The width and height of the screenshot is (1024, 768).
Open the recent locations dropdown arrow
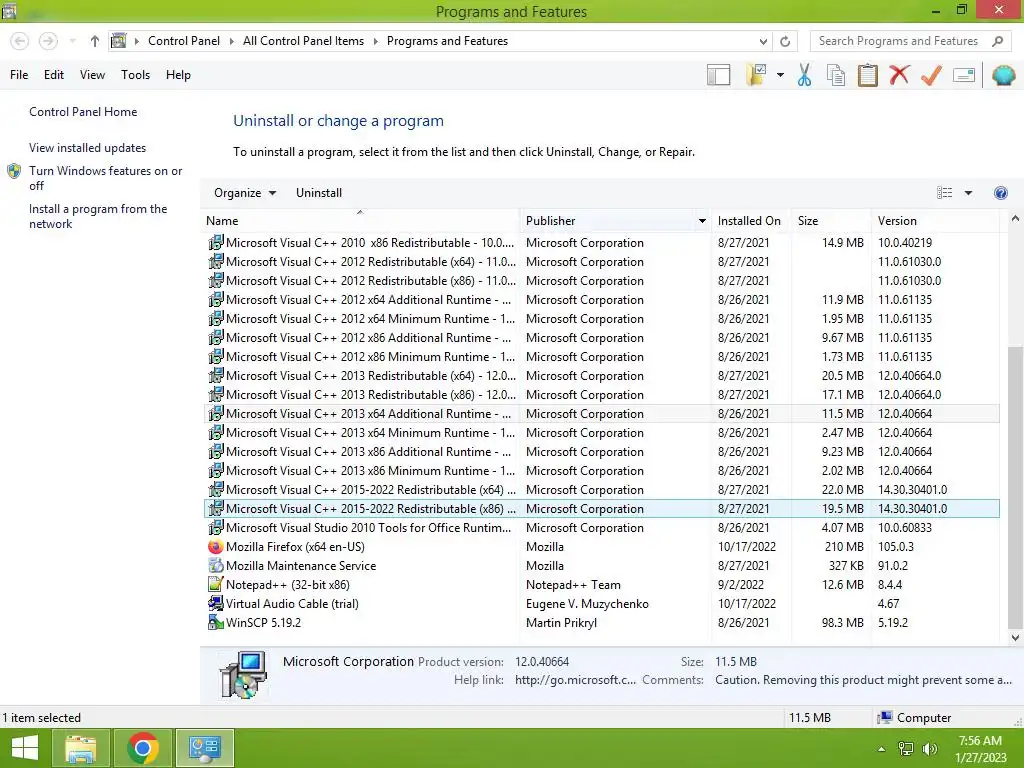(72, 41)
